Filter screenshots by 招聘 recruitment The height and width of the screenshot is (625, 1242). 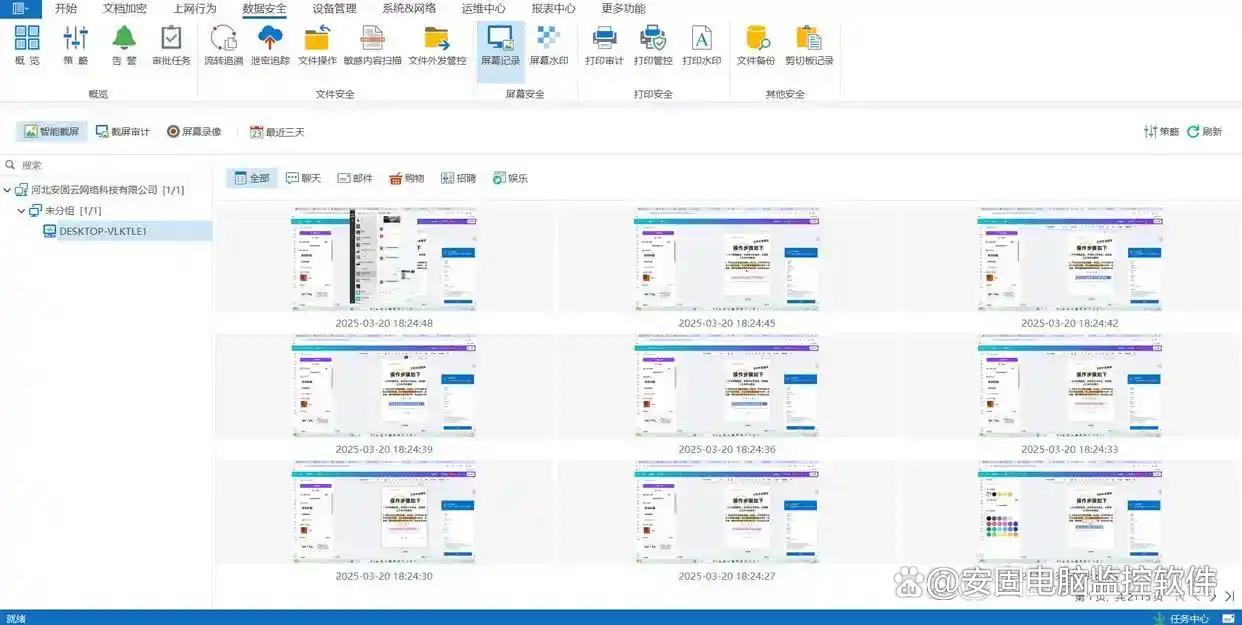coord(459,178)
